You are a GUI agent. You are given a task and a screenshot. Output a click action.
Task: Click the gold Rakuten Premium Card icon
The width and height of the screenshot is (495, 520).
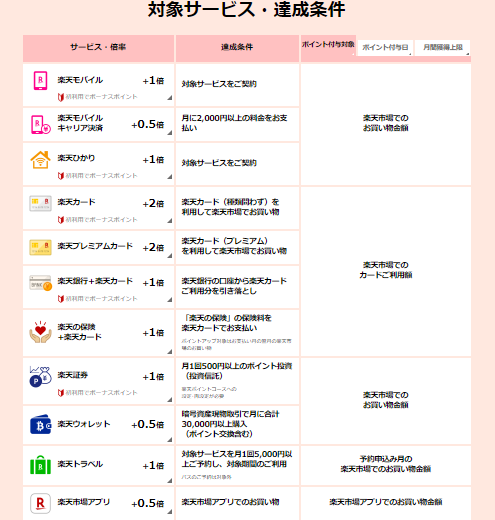tap(40, 247)
